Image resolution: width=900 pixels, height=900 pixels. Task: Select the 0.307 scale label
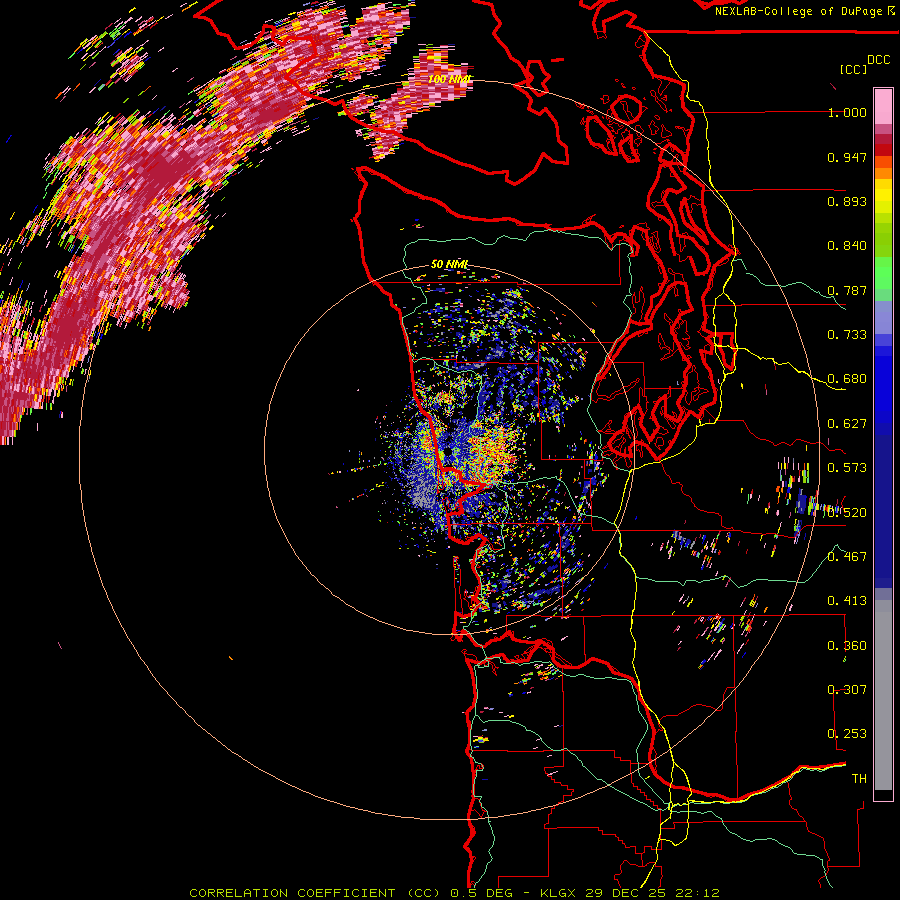(847, 689)
